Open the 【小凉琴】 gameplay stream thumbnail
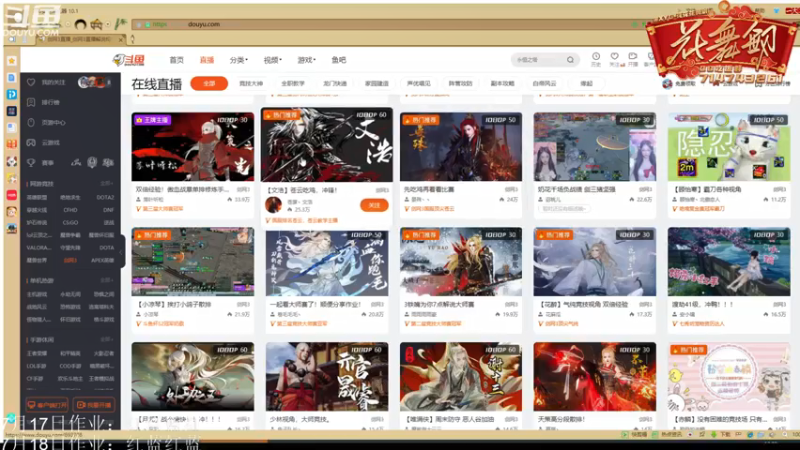 pyautogui.click(x=192, y=262)
